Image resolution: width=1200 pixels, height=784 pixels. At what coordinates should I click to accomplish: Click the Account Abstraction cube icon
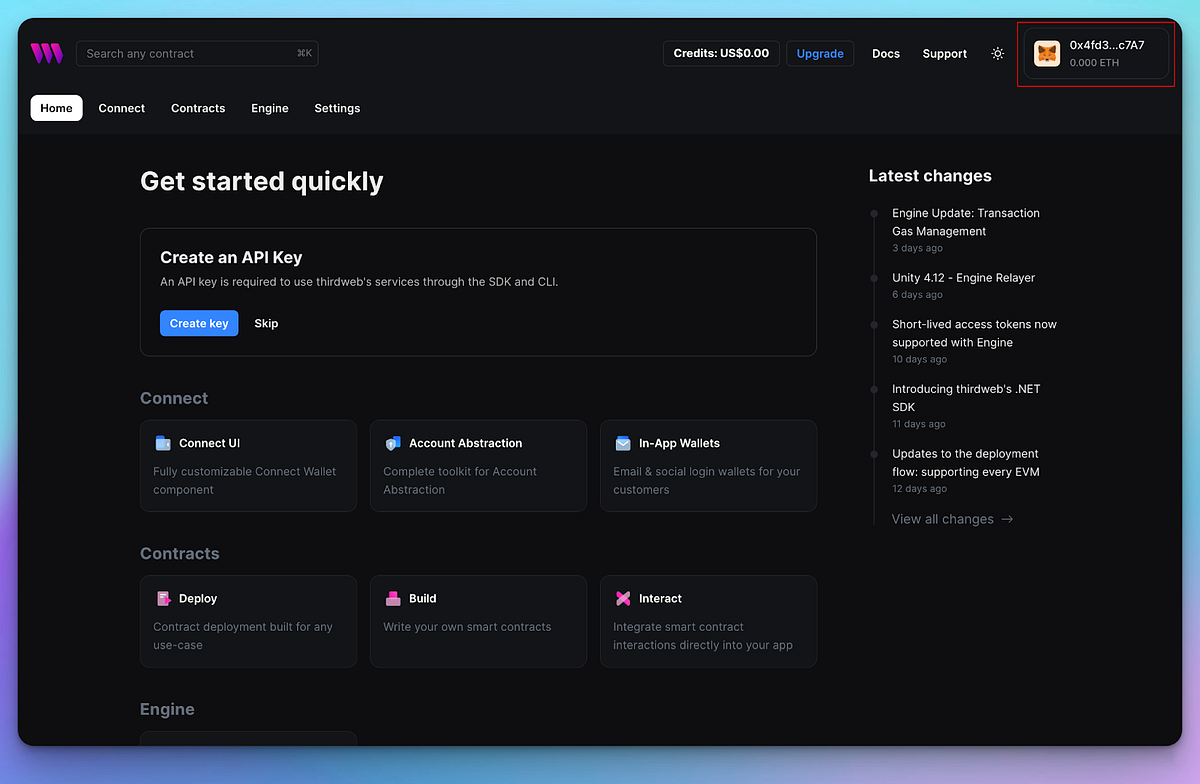[394, 443]
